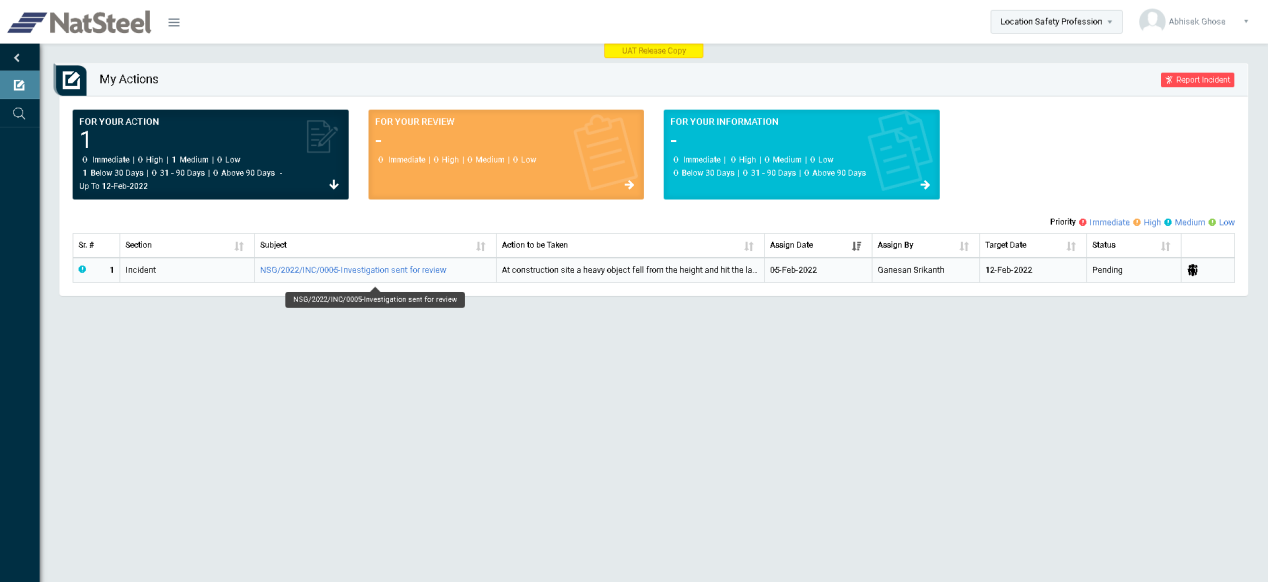This screenshot has width=1268, height=582.
Task: Click the My Actions header edit icon
Action: click(x=71, y=80)
